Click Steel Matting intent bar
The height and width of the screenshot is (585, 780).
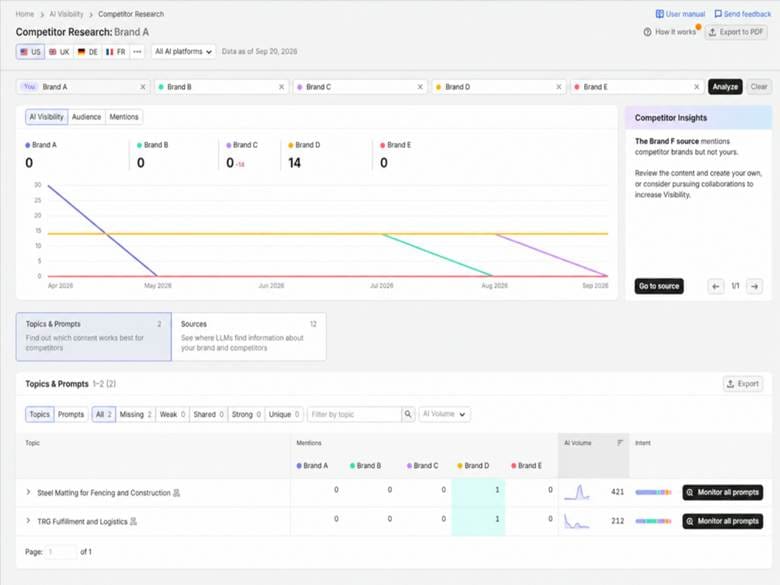click(654, 492)
